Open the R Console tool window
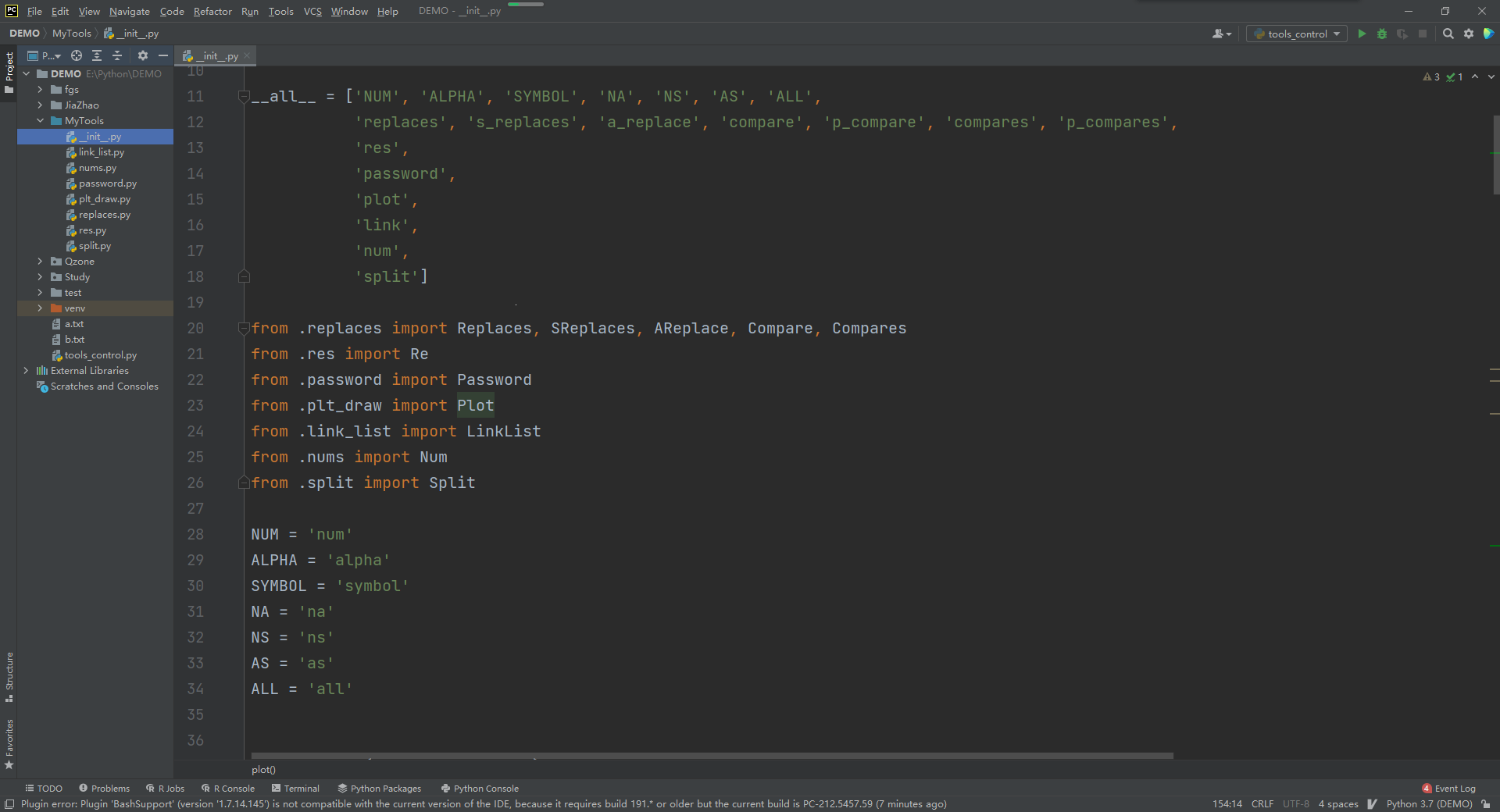This screenshot has height=812, width=1500. pyautogui.click(x=227, y=789)
